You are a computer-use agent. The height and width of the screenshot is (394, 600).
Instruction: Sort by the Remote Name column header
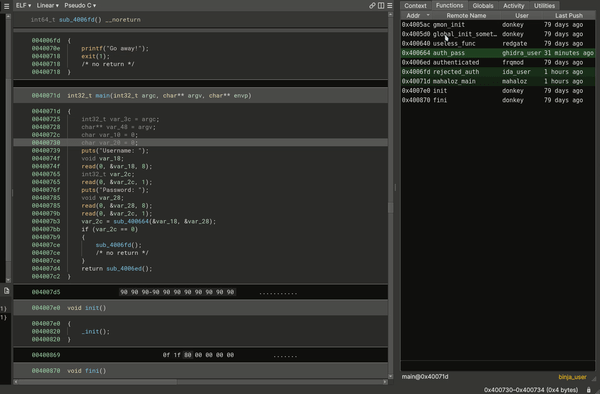(x=466, y=15)
